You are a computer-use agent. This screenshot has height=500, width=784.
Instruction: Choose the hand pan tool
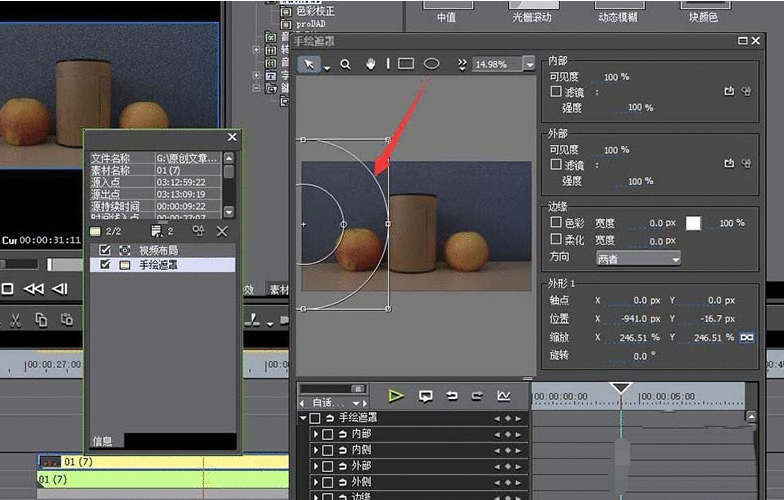coord(370,64)
